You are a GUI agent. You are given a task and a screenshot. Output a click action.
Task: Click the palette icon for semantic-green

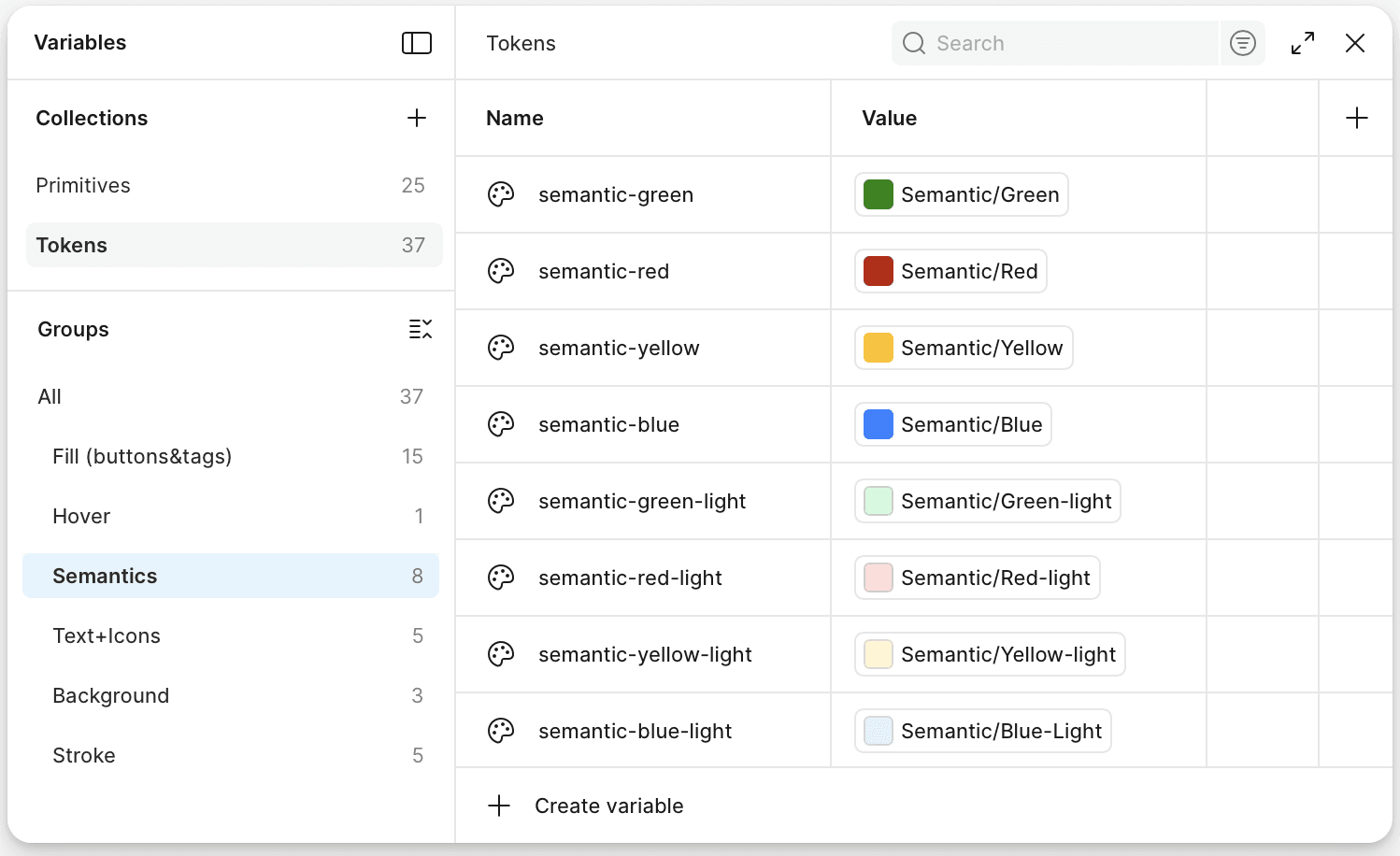click(501, 194)
